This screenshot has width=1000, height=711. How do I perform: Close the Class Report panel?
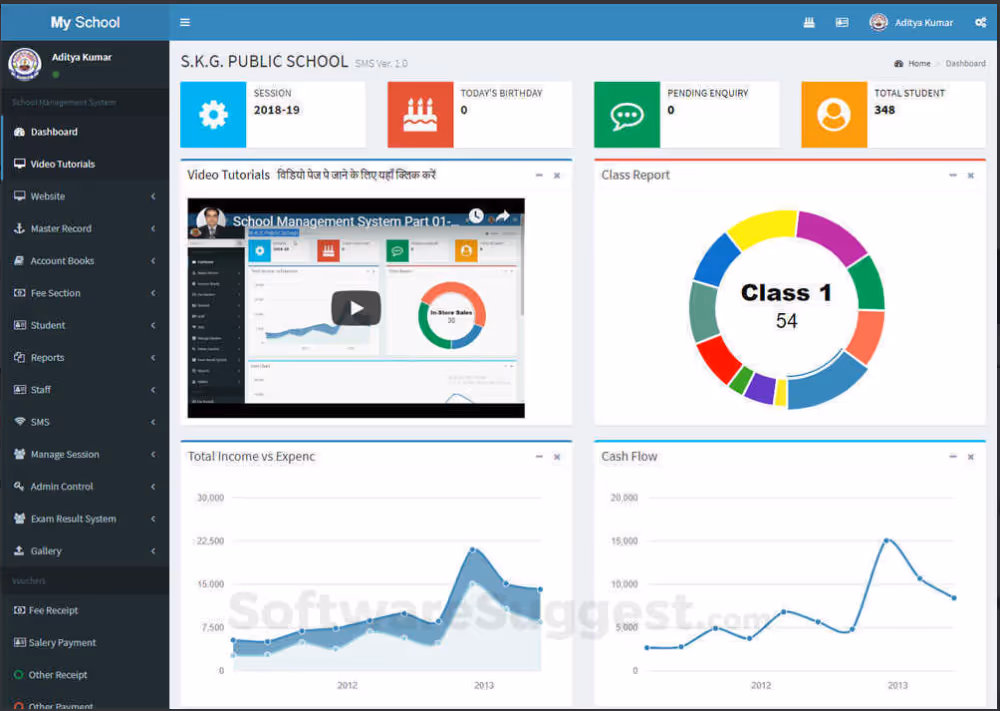click(971, 175)
